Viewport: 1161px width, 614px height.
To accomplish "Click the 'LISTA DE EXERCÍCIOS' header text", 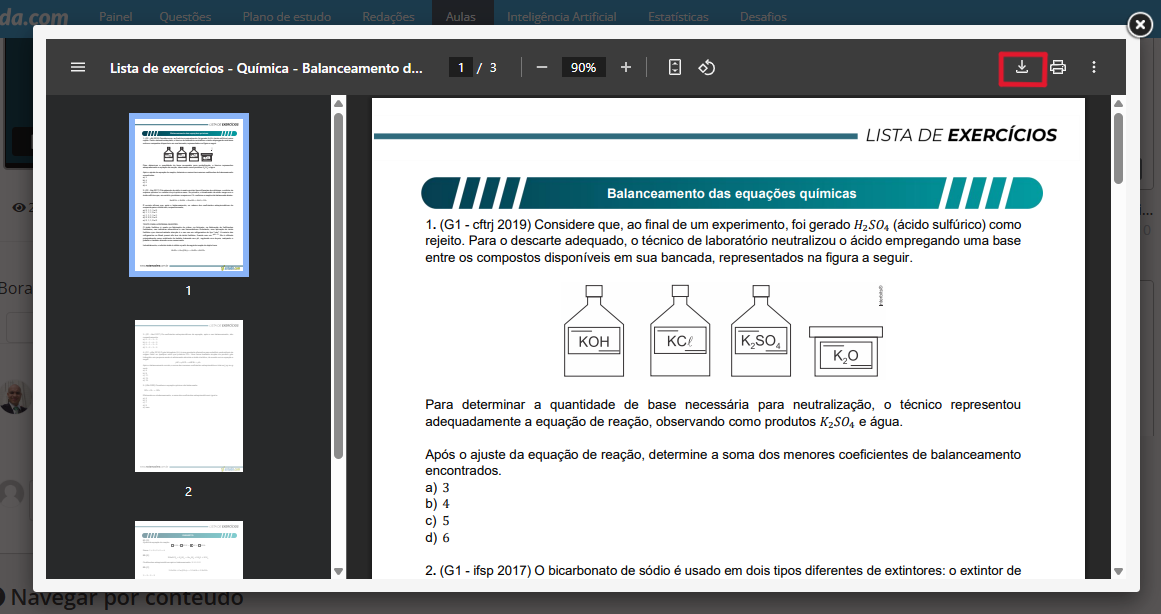I will (961, 135).
